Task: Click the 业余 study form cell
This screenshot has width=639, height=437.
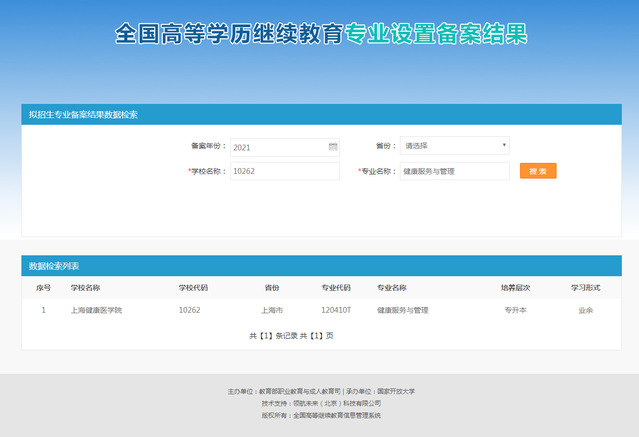Action: 585,310
